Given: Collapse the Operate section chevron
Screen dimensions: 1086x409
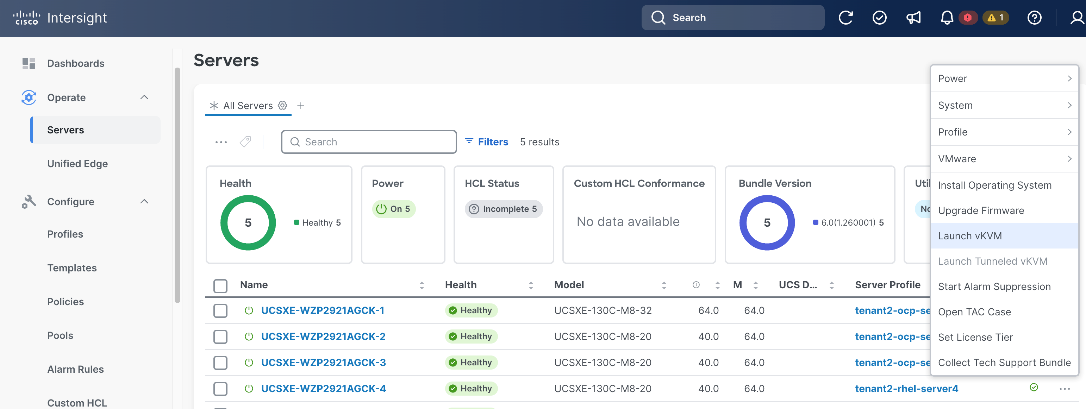Looking at the screenshot, I should coord(144,98).
